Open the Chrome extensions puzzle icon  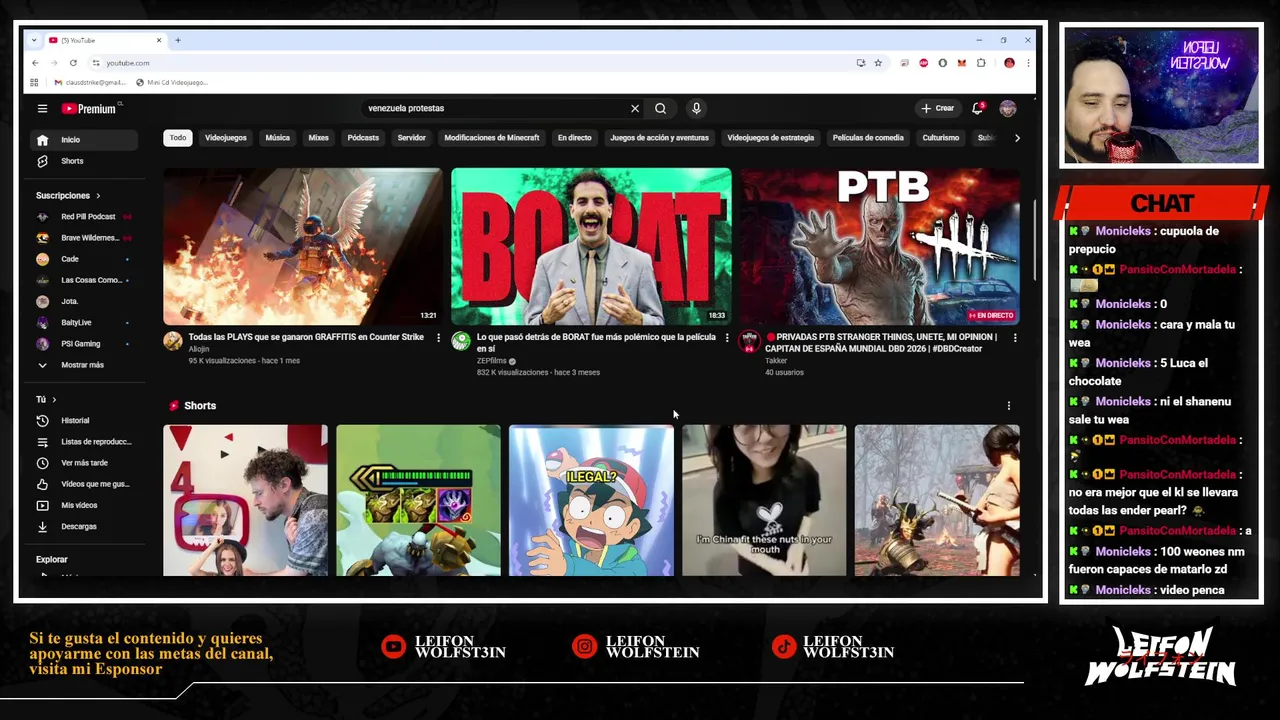981,63
